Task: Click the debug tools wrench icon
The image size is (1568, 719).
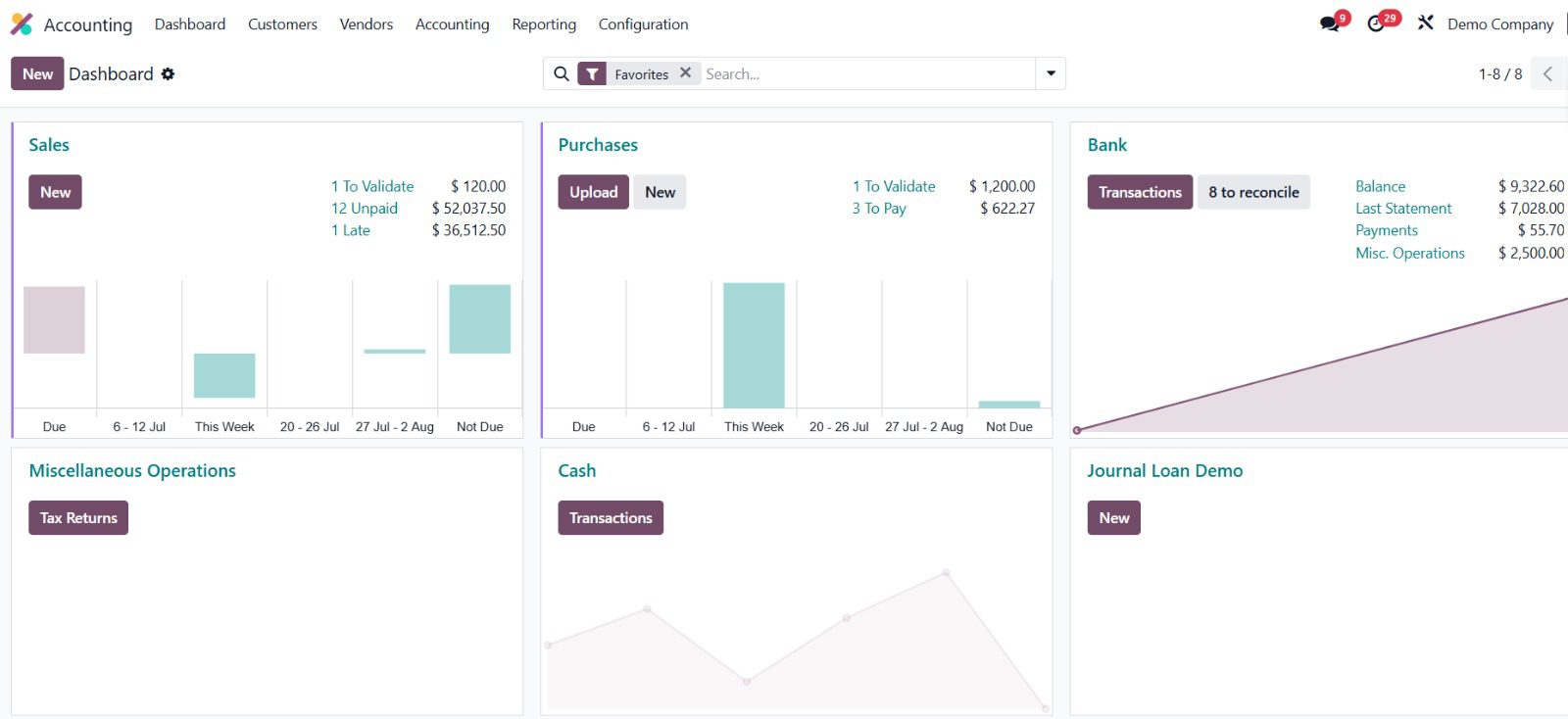Action: pyautogui.click(x=1426, y=24)
